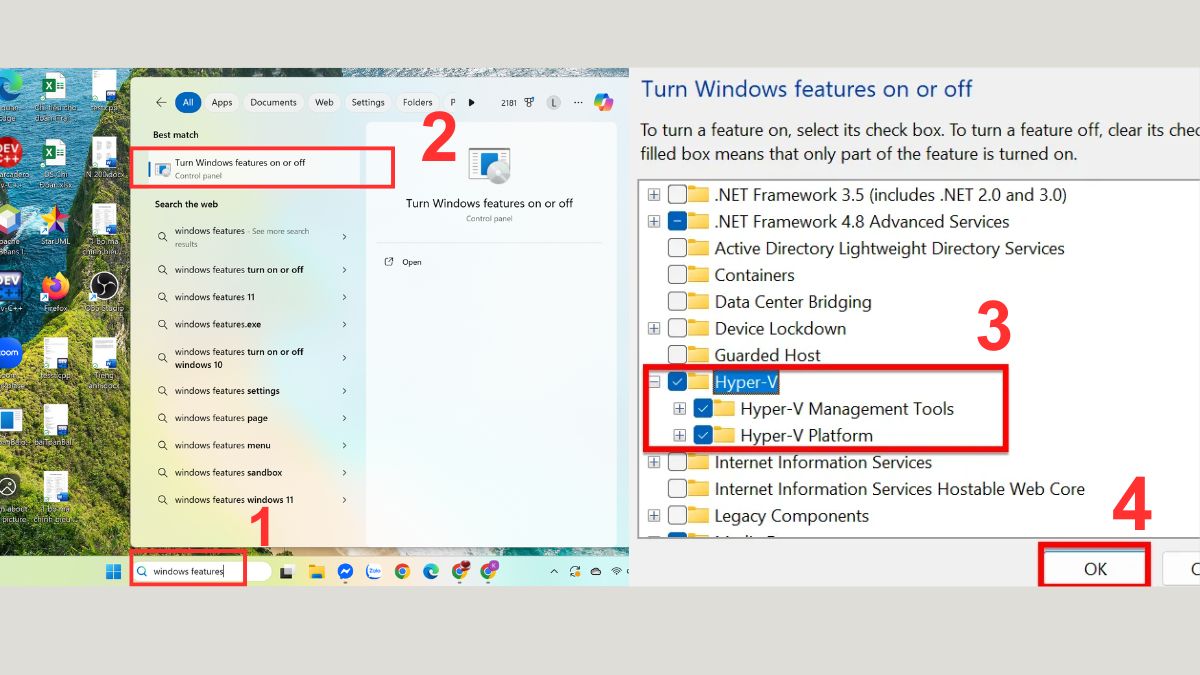This screenshot has width=1200, height=675.
Task: Expand Hyper-V Platform node
Action: (x=680, y=435)
